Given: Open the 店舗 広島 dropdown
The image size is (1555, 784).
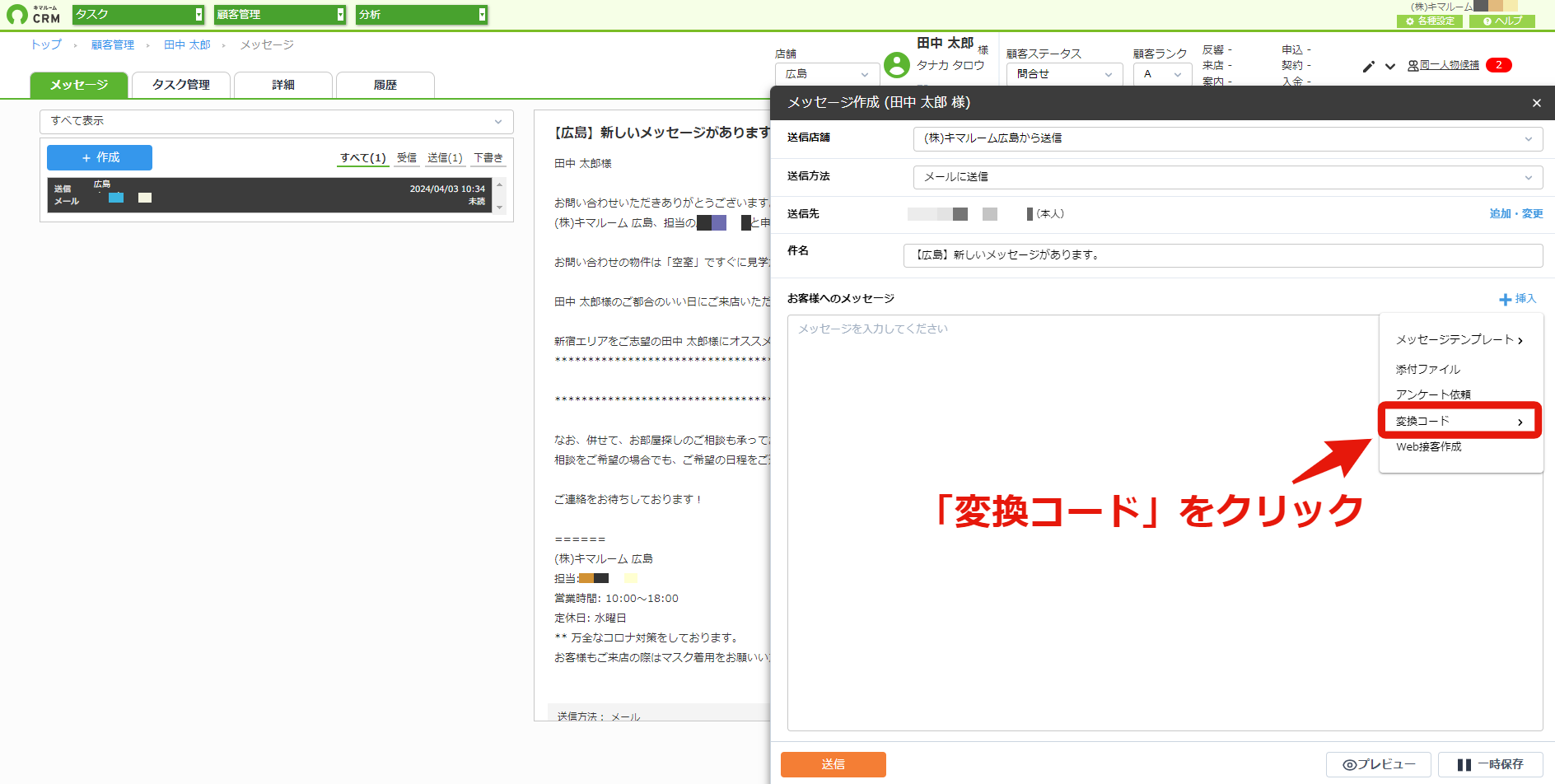Looking at the screenshot, I should [x=827, y=74].
